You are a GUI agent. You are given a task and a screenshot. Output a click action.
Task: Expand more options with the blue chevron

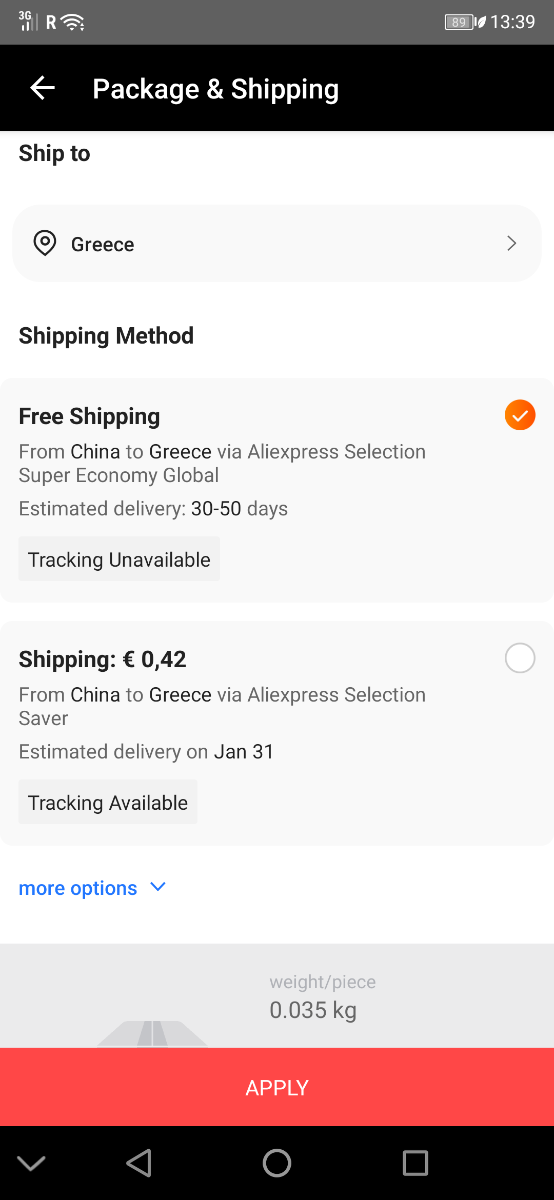coord(157,887)
